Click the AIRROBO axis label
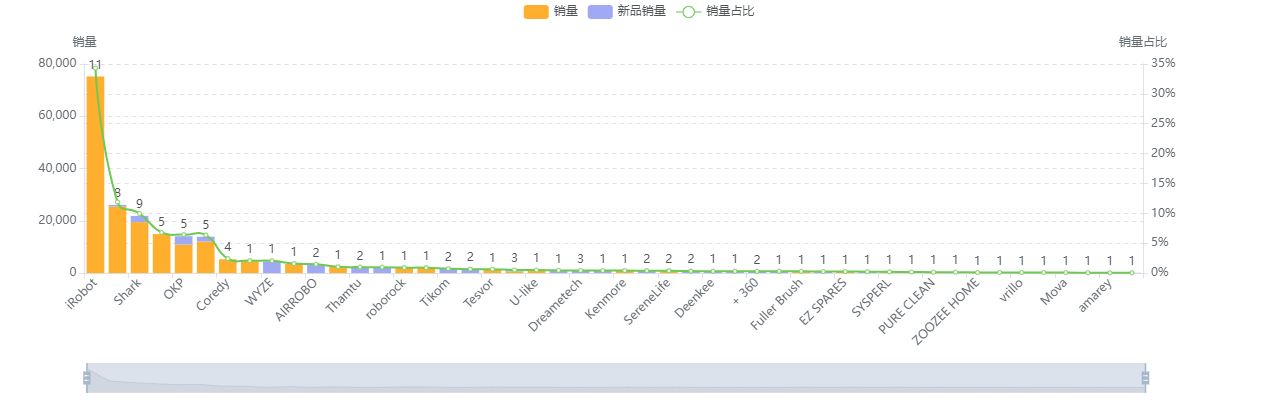Image resolution: width=1278 pixels, height=400 pixels. click(x=297, y=299)
